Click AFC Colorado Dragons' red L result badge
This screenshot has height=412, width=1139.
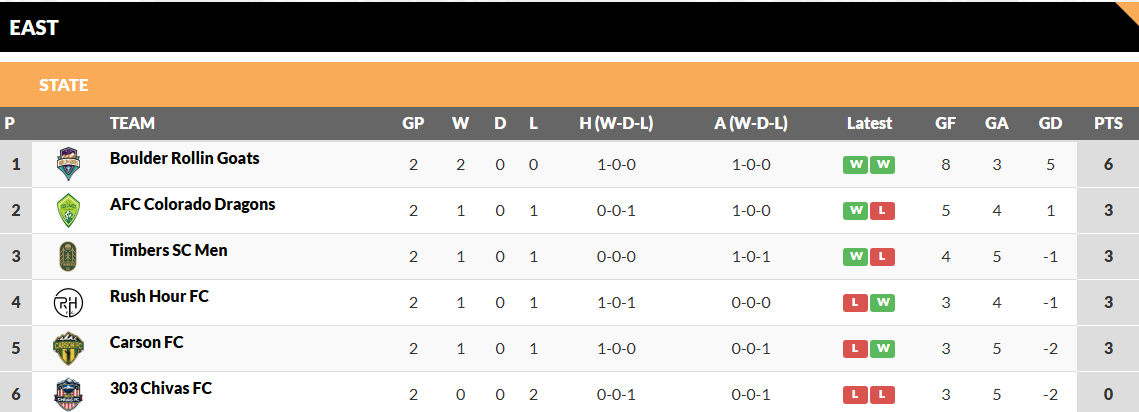[882, 211]
